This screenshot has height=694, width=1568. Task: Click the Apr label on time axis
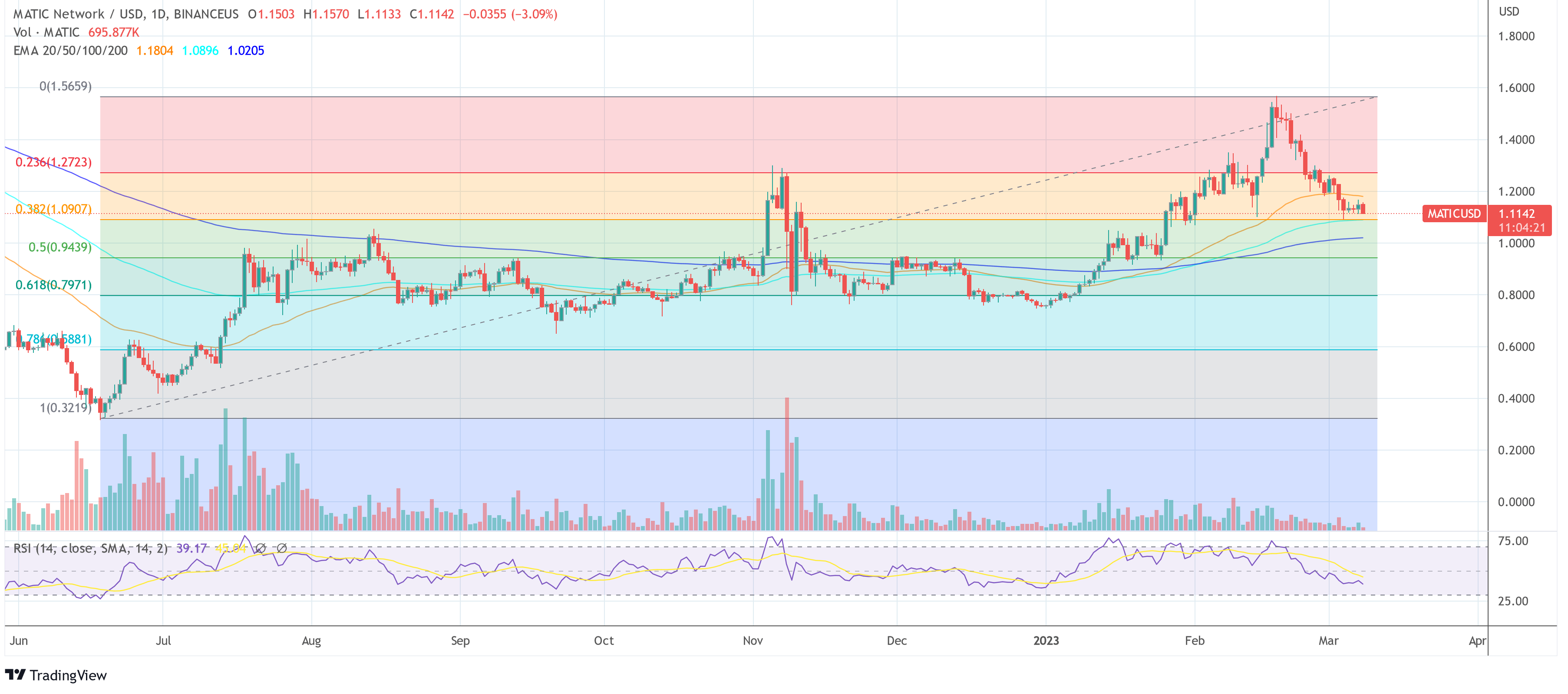click(1477, 641)
